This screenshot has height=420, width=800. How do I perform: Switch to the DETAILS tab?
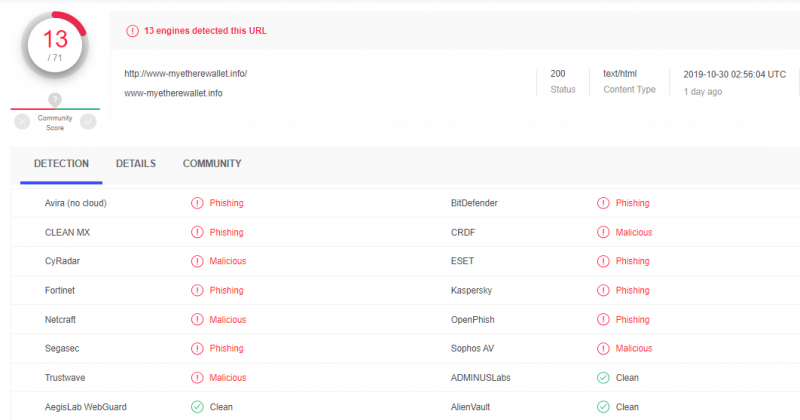coord(136,164)
